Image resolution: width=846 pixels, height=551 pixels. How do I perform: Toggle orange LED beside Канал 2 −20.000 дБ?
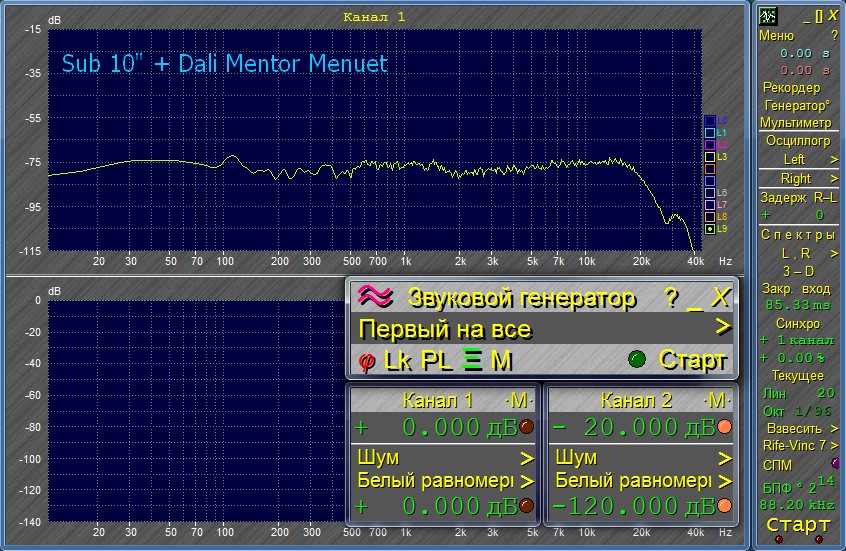[725, 427]
